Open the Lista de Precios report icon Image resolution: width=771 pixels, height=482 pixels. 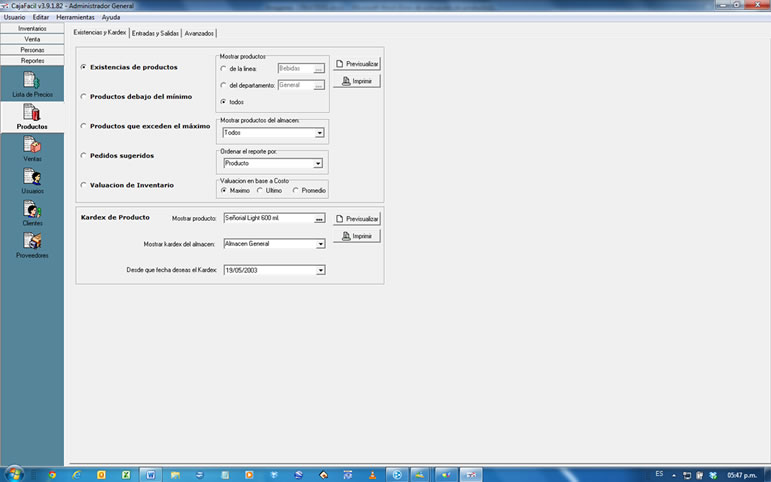32,82
